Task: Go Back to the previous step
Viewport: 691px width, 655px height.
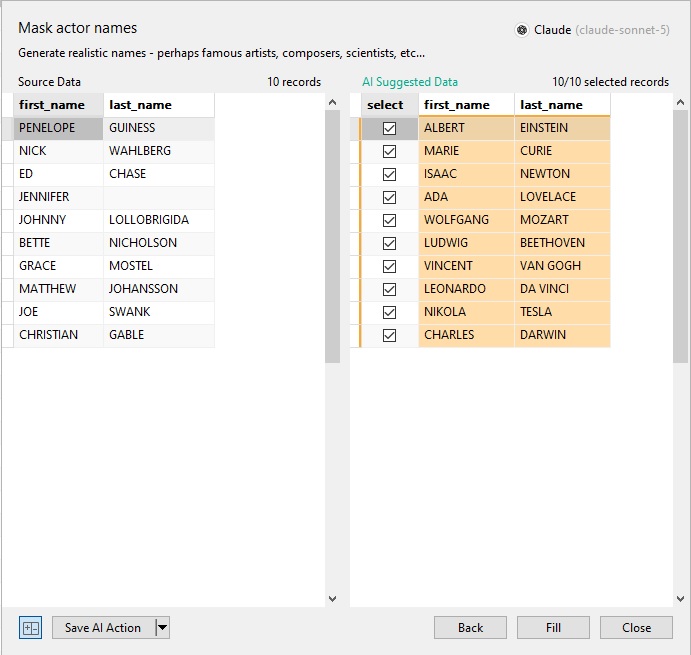Action: [x=470, y=627]
